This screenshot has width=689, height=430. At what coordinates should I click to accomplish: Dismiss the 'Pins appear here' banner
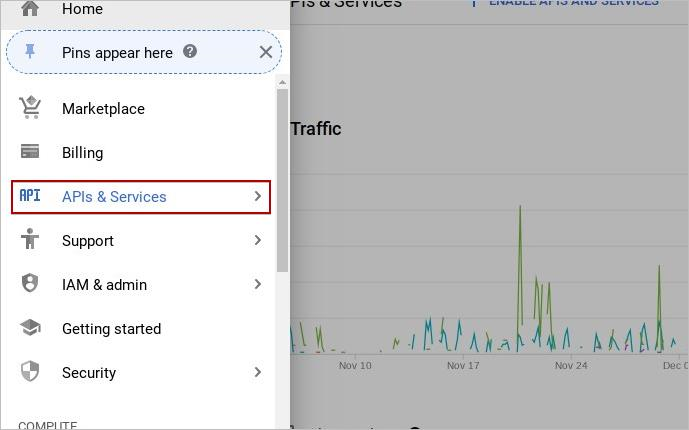pyautogui.click(x=265, y=52)
